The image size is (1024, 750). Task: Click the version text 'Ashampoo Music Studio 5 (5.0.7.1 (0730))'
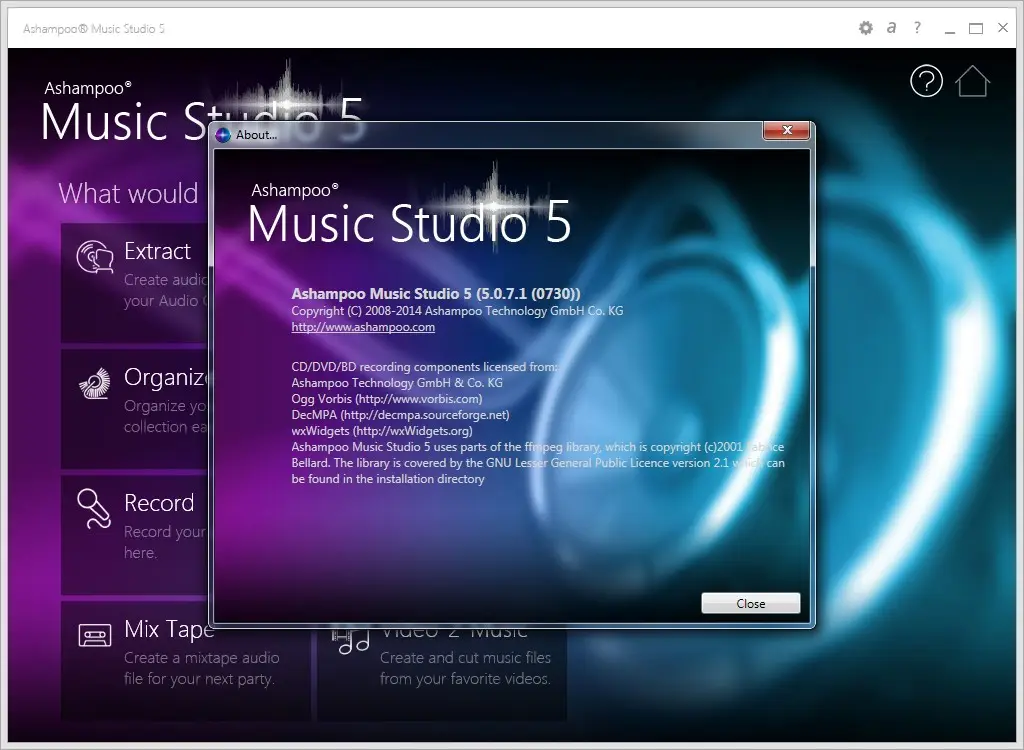[x=436, y=293]
